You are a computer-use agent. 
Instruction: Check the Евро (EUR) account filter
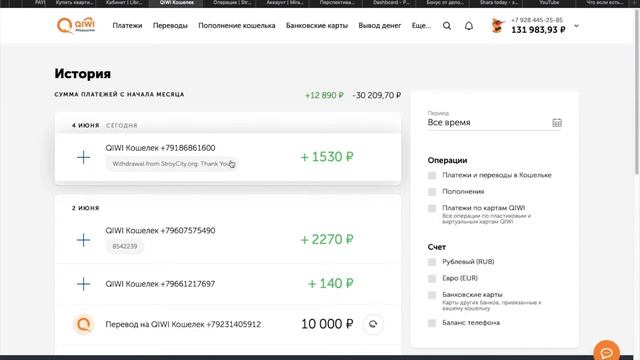(432, 278)
